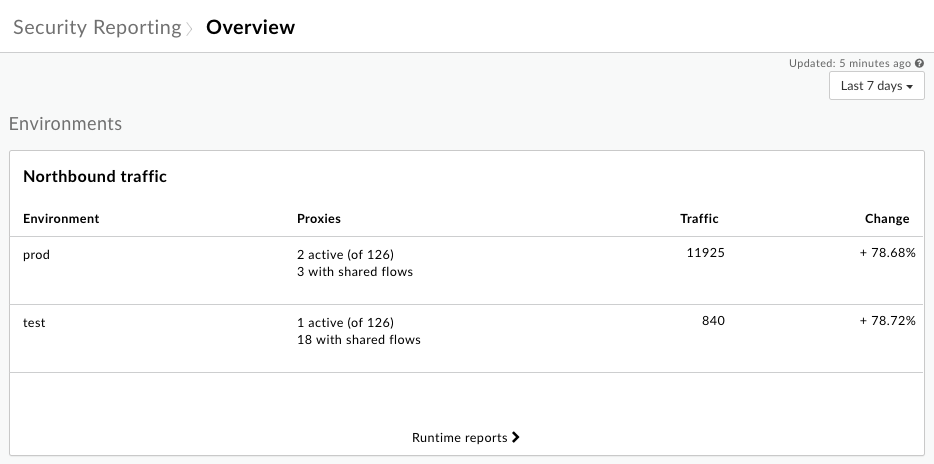Click "18 with shared flows" text
The image size is (934, 464).
(x=359, y=339)
